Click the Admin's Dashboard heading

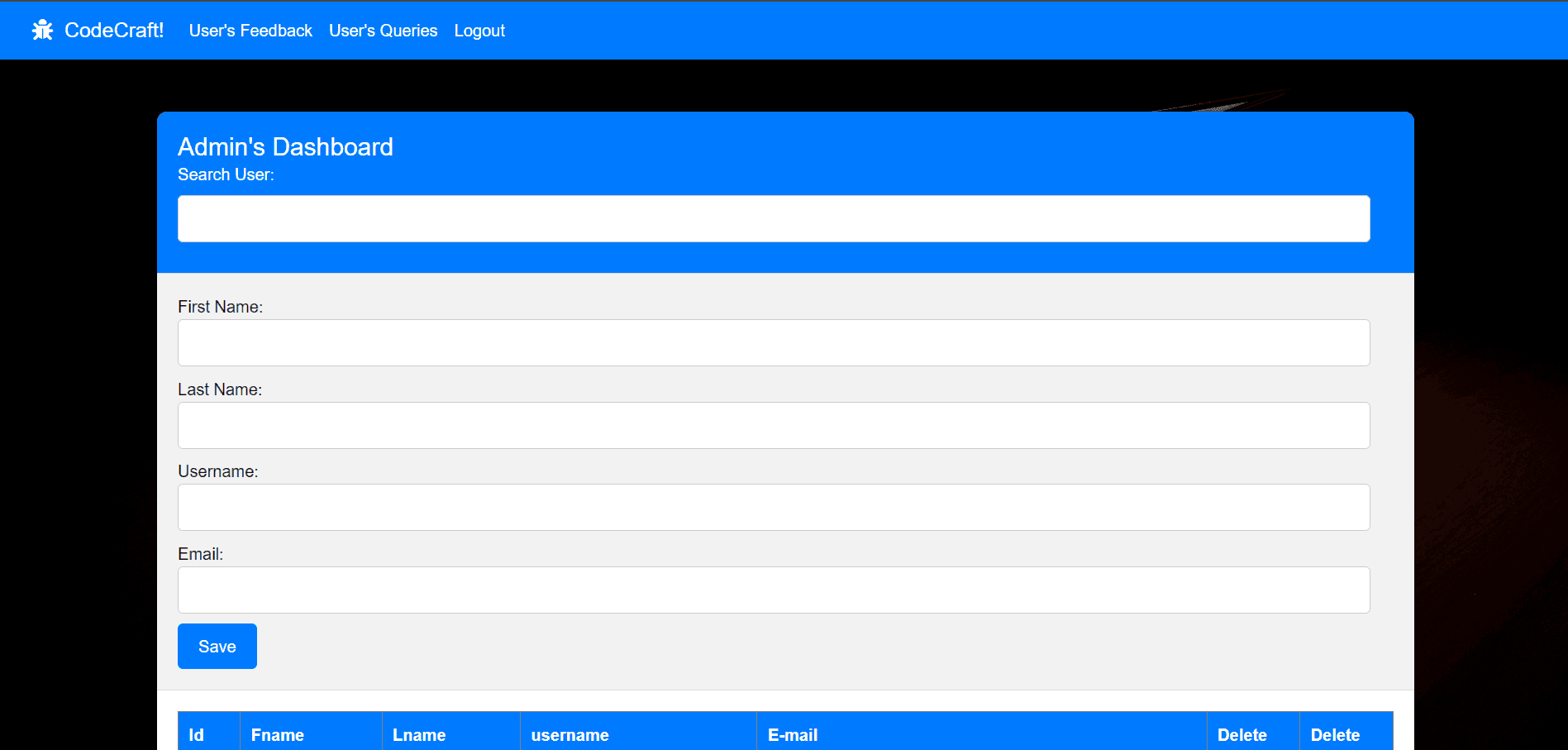pyautogui.click(x=285, y=147)
